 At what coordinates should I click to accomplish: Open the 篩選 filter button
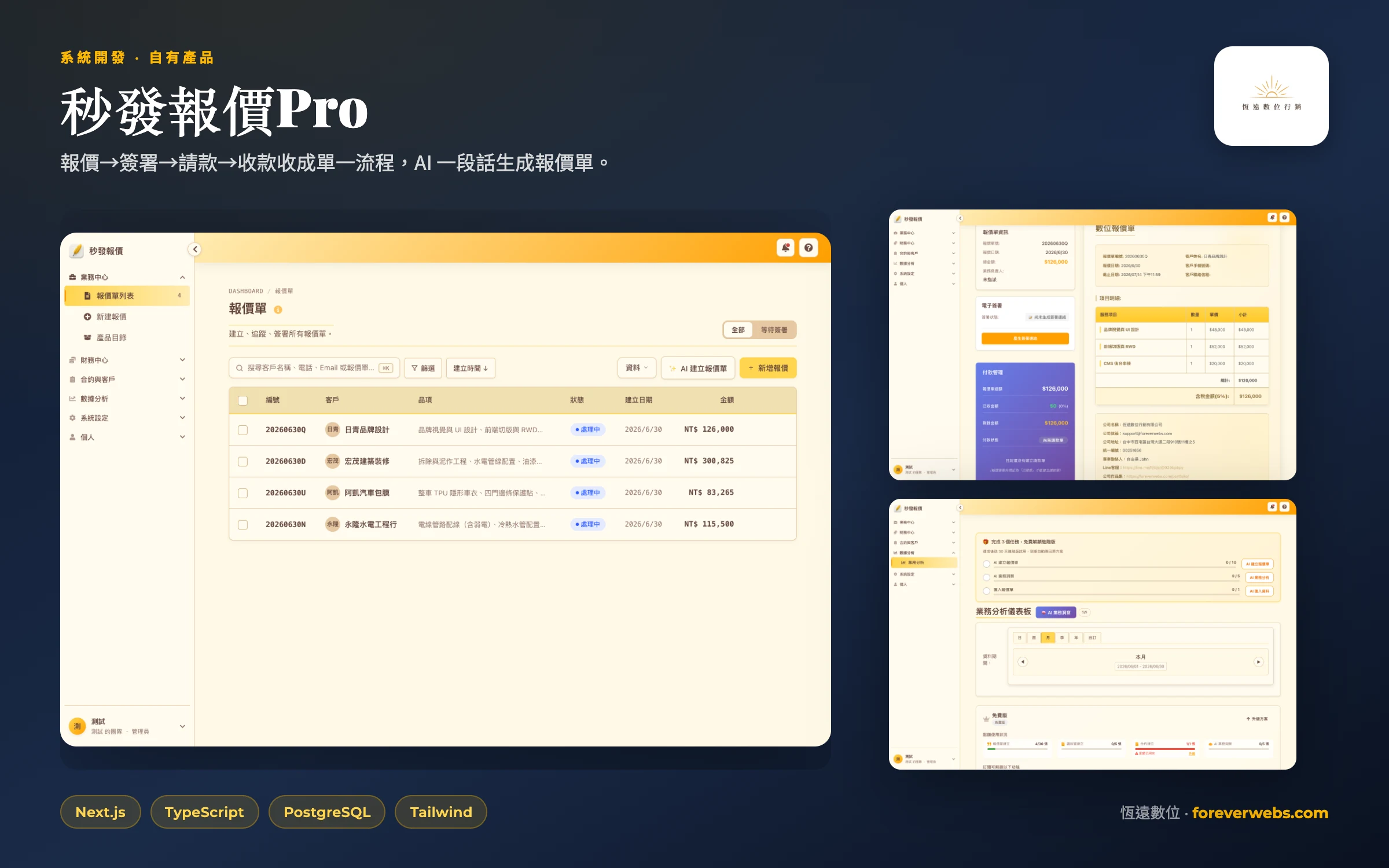click(423, 368)
